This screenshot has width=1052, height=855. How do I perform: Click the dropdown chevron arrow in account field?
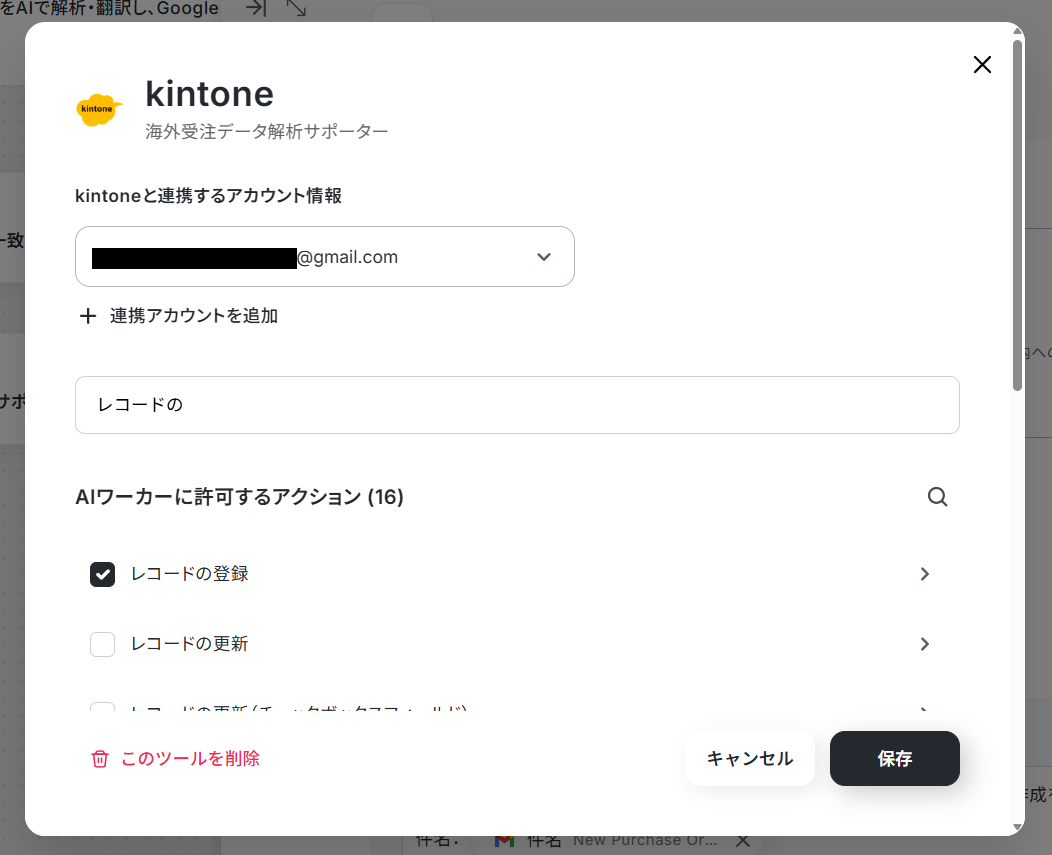pyautogui.click(x=544, y=257)
